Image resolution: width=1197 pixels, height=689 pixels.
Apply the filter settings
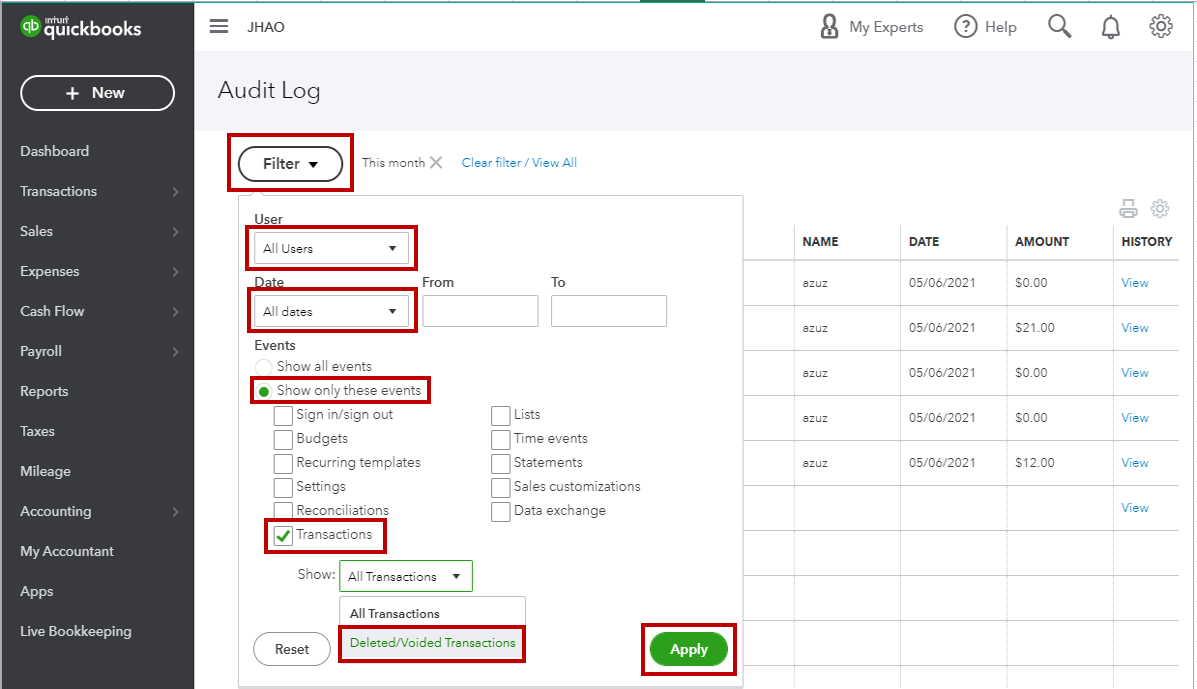[688, 649]
